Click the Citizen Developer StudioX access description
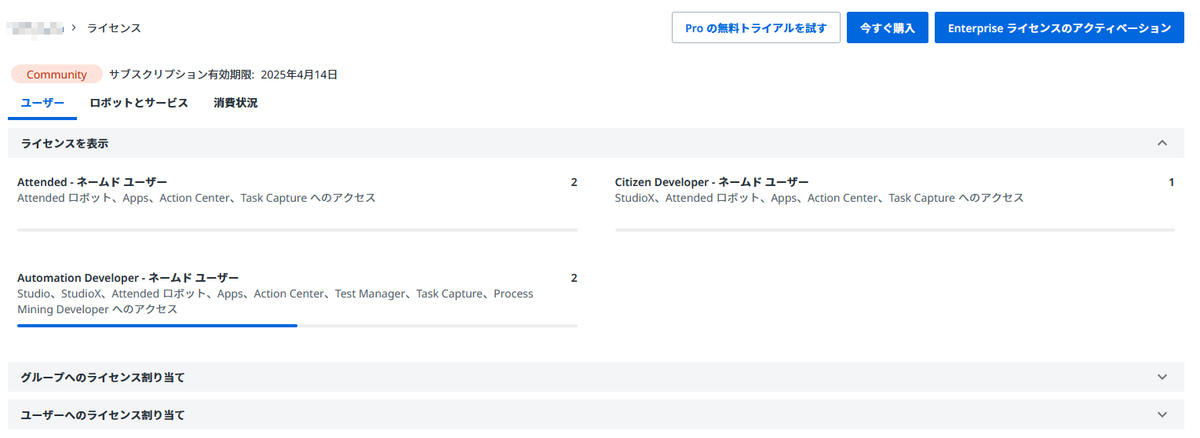 (819, 198)
